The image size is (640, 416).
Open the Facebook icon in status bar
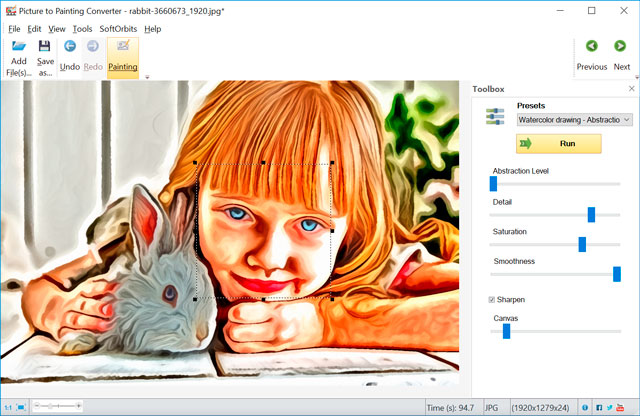pyautogui.click(x=599, y=407)
